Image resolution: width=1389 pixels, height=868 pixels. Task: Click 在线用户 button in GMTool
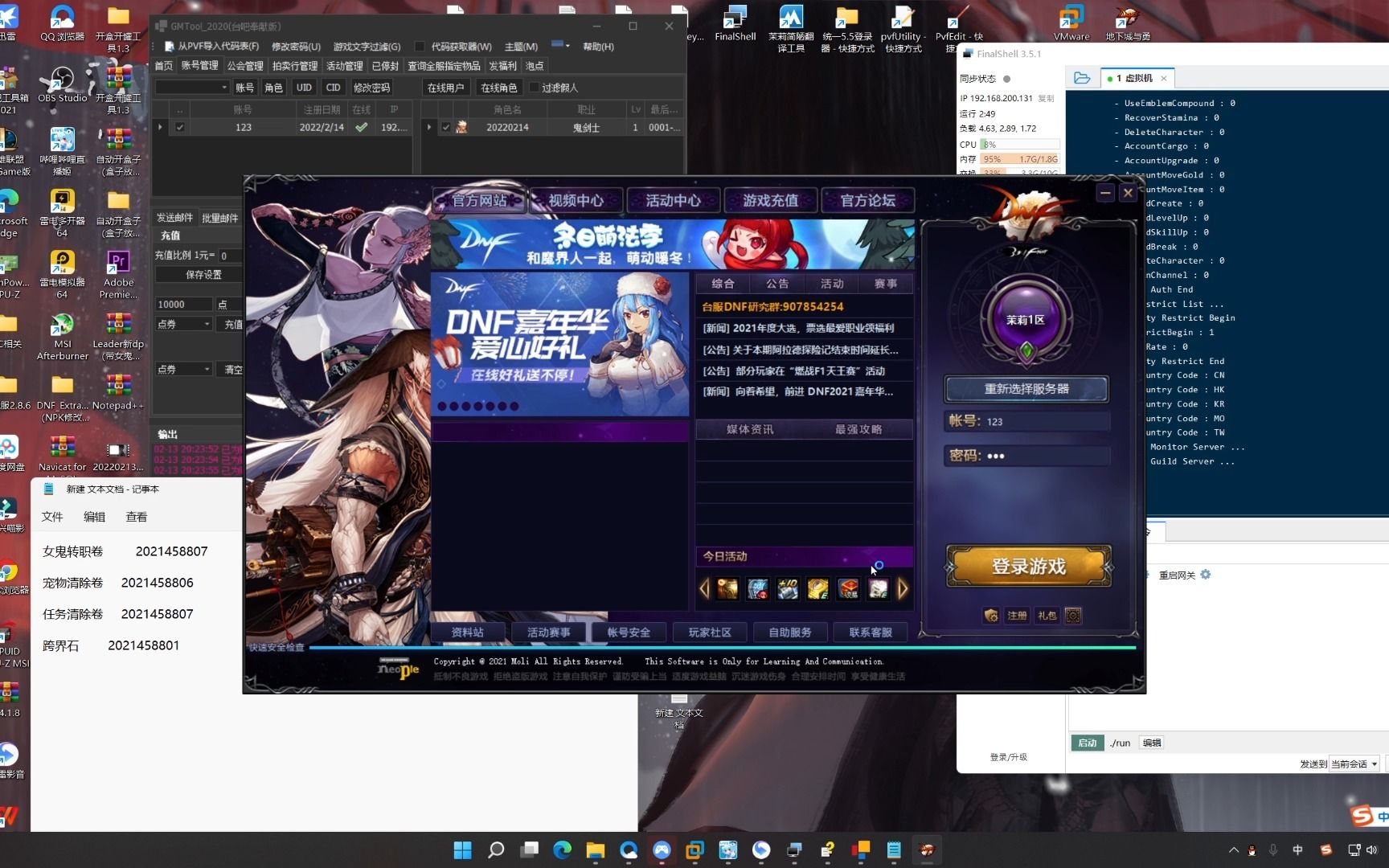(445, 88)
